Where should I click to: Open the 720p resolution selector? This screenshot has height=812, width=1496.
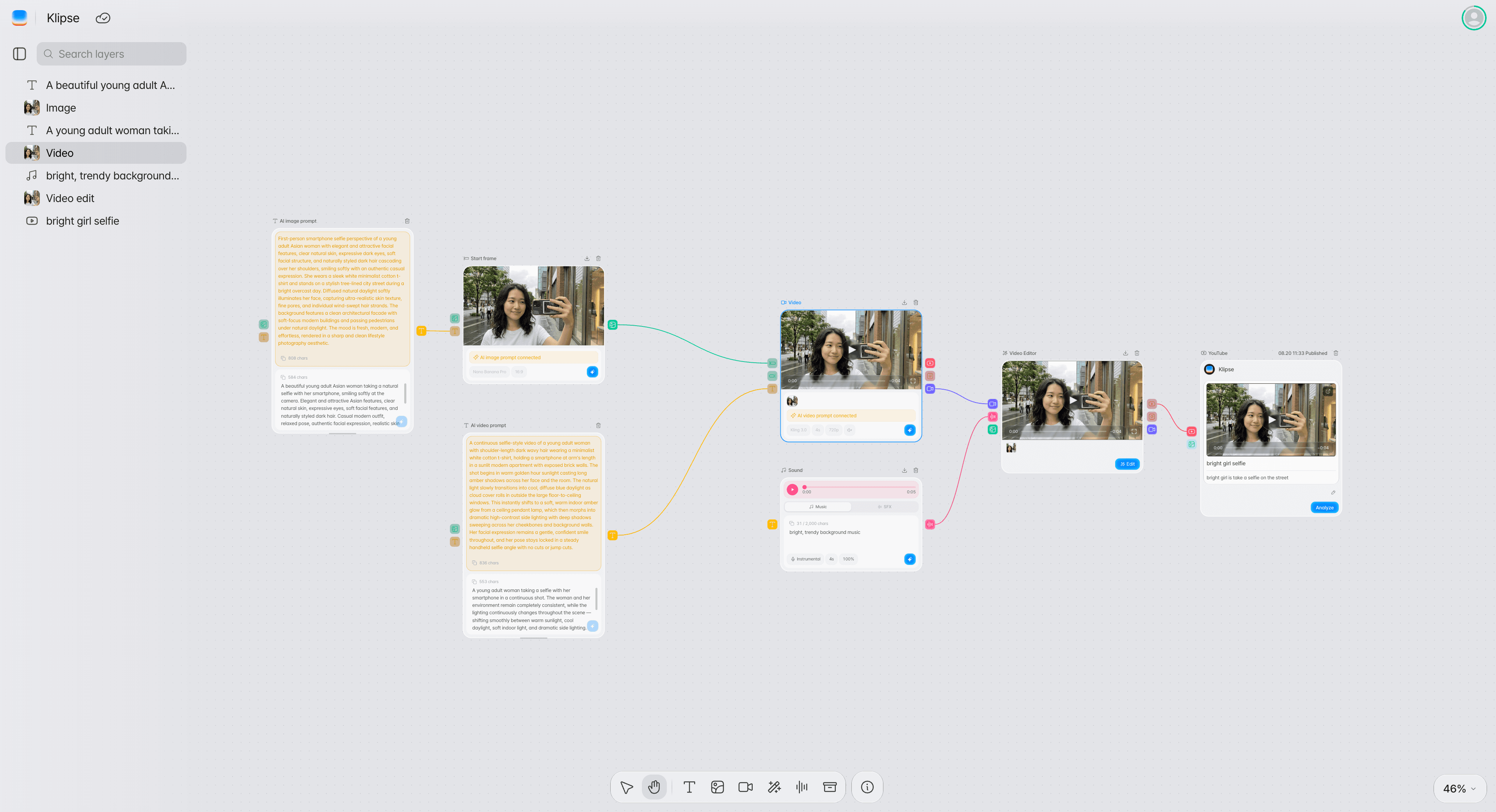point(833,430)
